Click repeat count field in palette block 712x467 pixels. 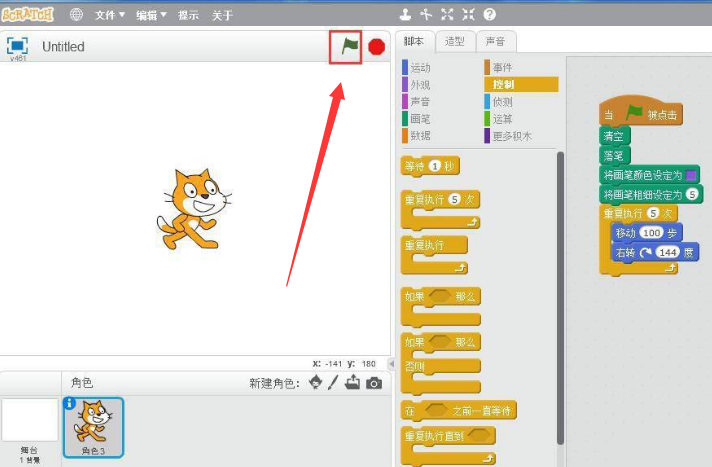[x=455, y=199]
